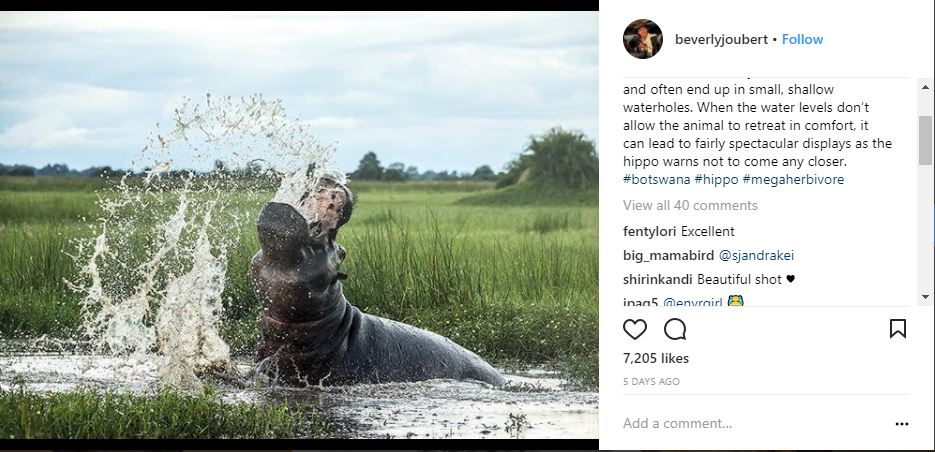The width and height of the screenshot is (935, 452).
Task: Click the caption scrollbar down arrow
Action: [925, 296]
